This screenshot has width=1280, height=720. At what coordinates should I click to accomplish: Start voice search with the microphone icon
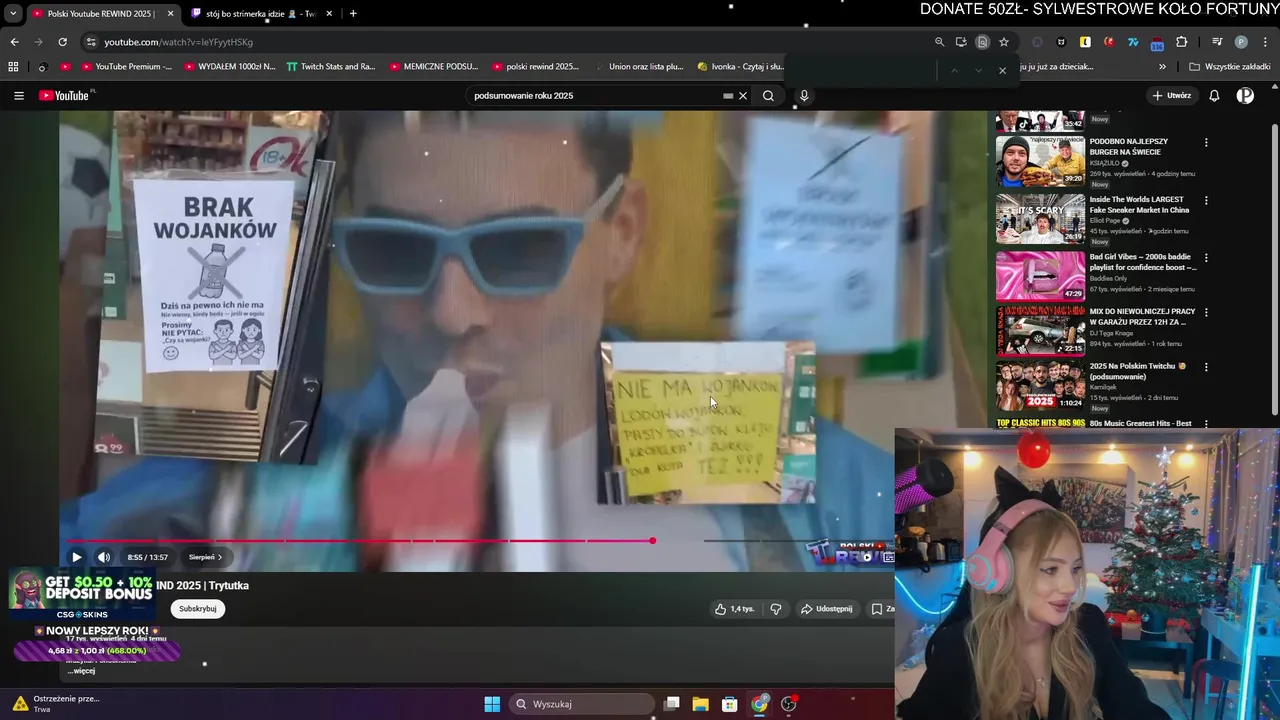(804, 96)
